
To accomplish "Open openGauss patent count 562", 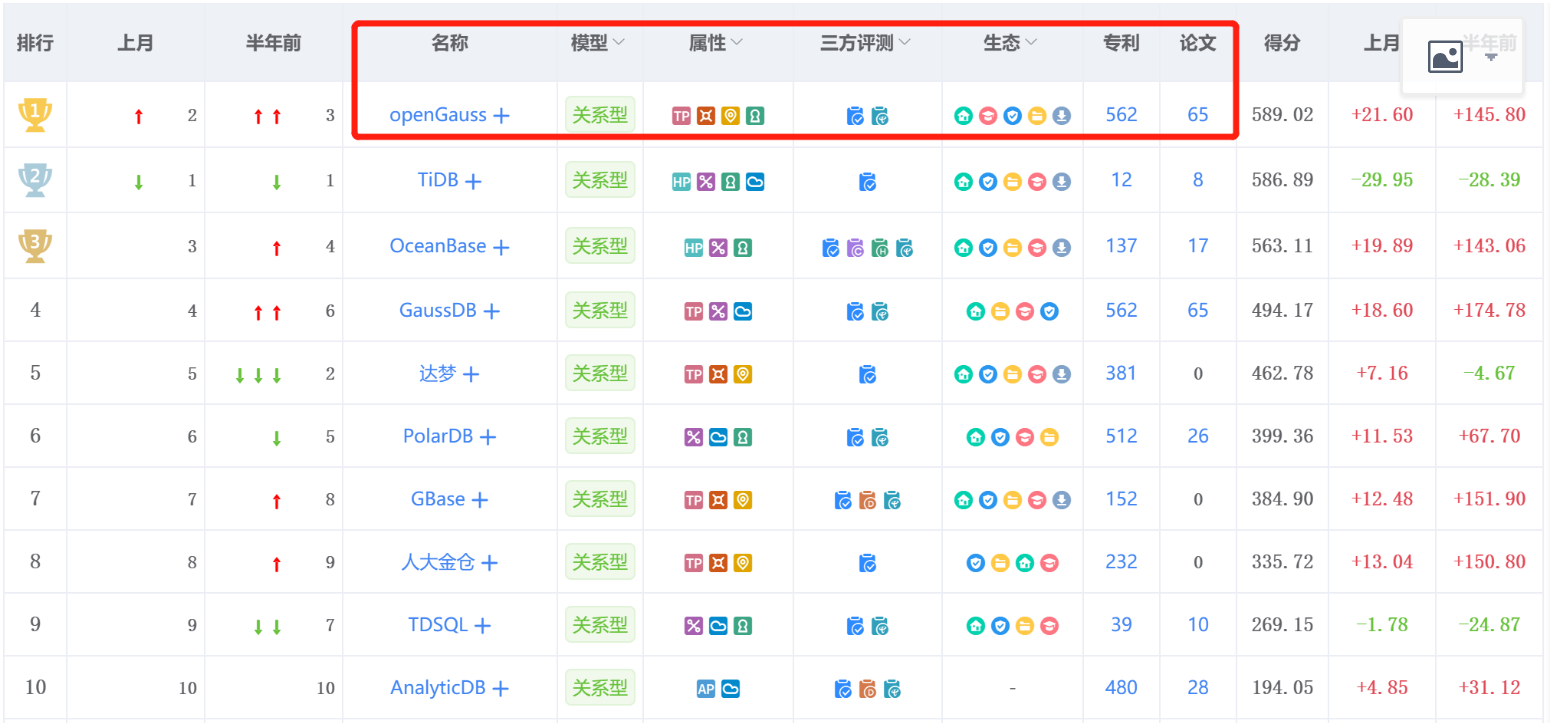I will pos(1121,114).
